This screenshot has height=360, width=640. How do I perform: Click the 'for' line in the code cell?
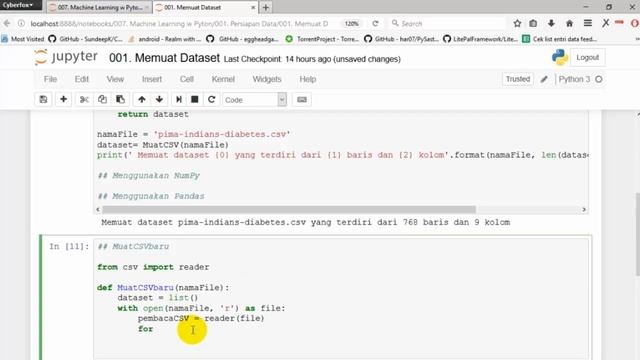[145, 329]
